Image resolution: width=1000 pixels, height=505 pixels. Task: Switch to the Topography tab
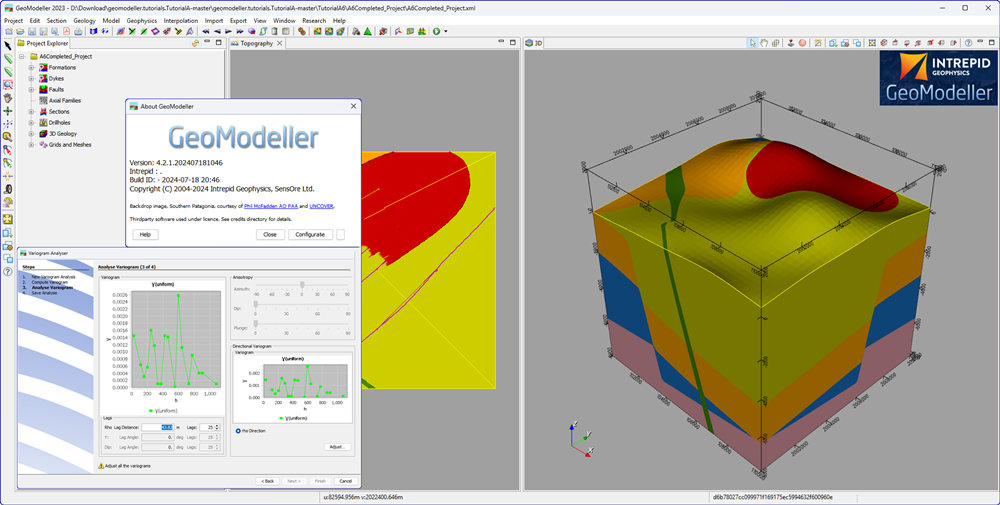click(x=256, y=43)
